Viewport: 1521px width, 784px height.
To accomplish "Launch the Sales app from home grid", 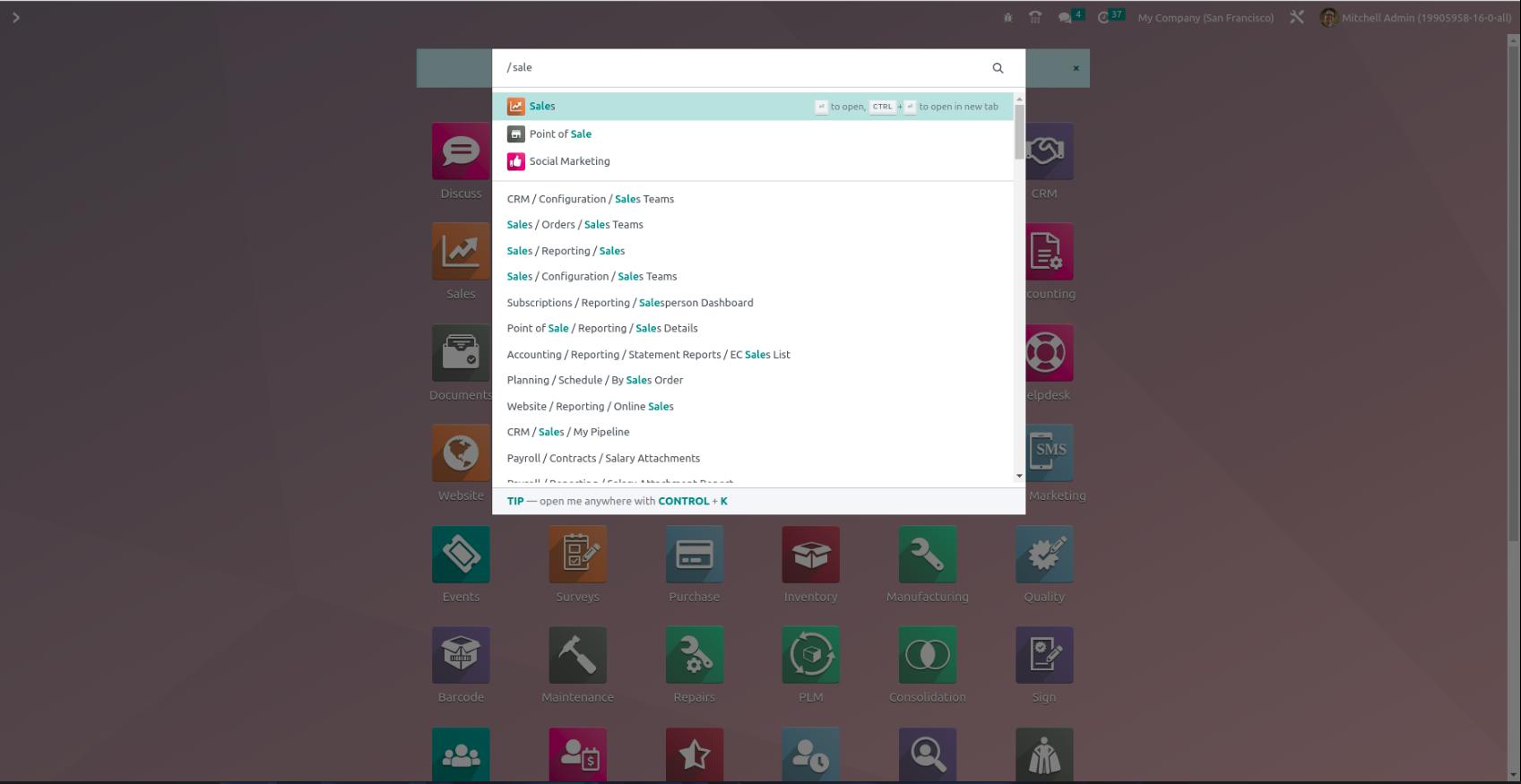I will (461, 252).
